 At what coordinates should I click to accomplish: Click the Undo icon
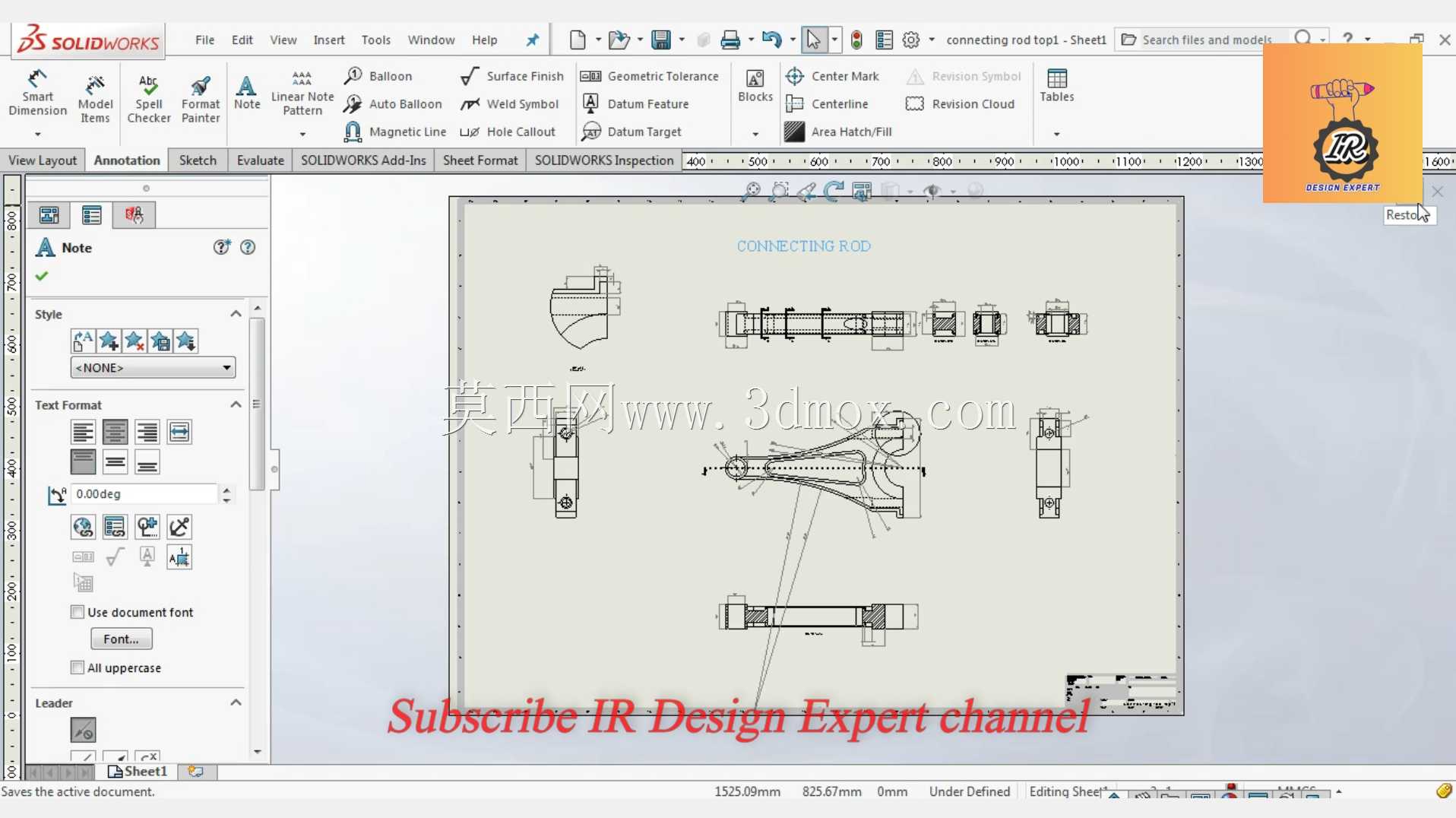pos(771,40)
